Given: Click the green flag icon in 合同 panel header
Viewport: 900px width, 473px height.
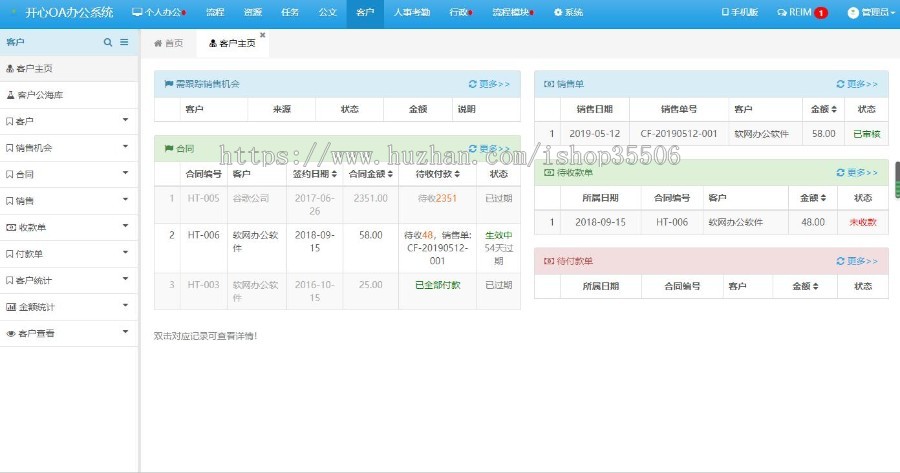Looking at the screenshot, I should click(169, 149).
